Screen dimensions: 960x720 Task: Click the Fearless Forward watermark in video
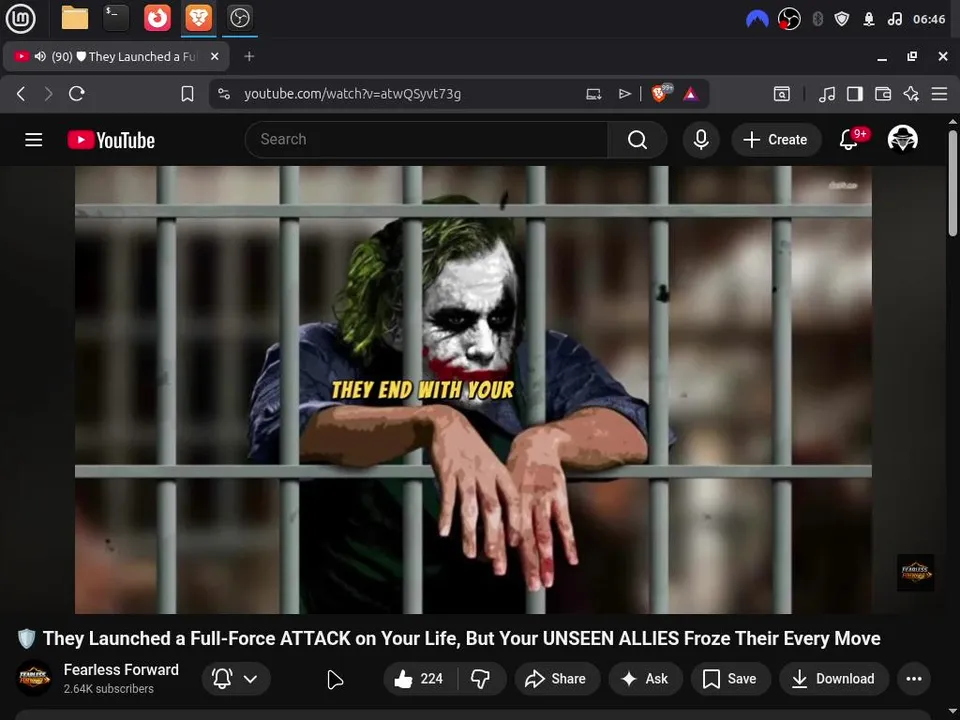pos(915,572)
